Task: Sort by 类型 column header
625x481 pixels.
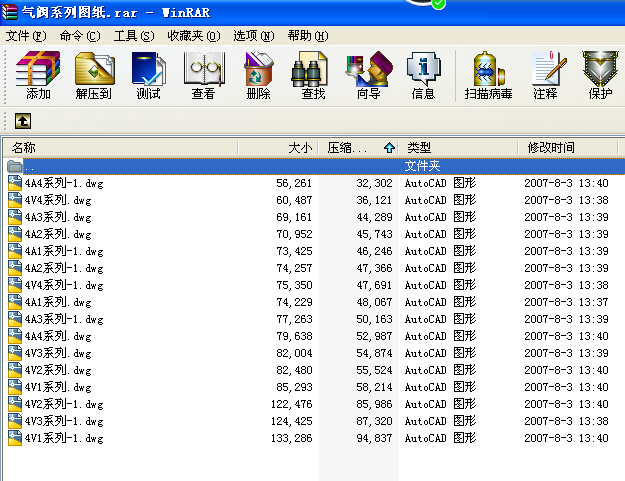Action: 458,148
